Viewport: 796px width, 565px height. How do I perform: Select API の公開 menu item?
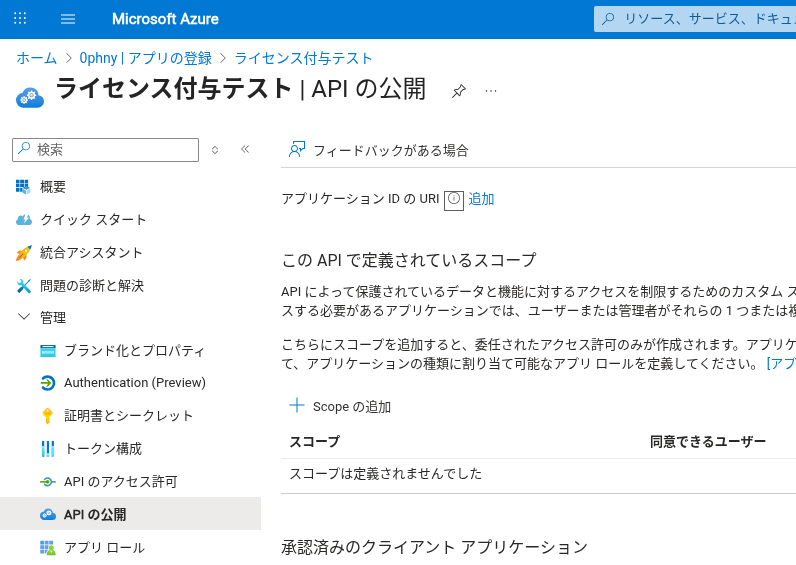coord(130,514)
